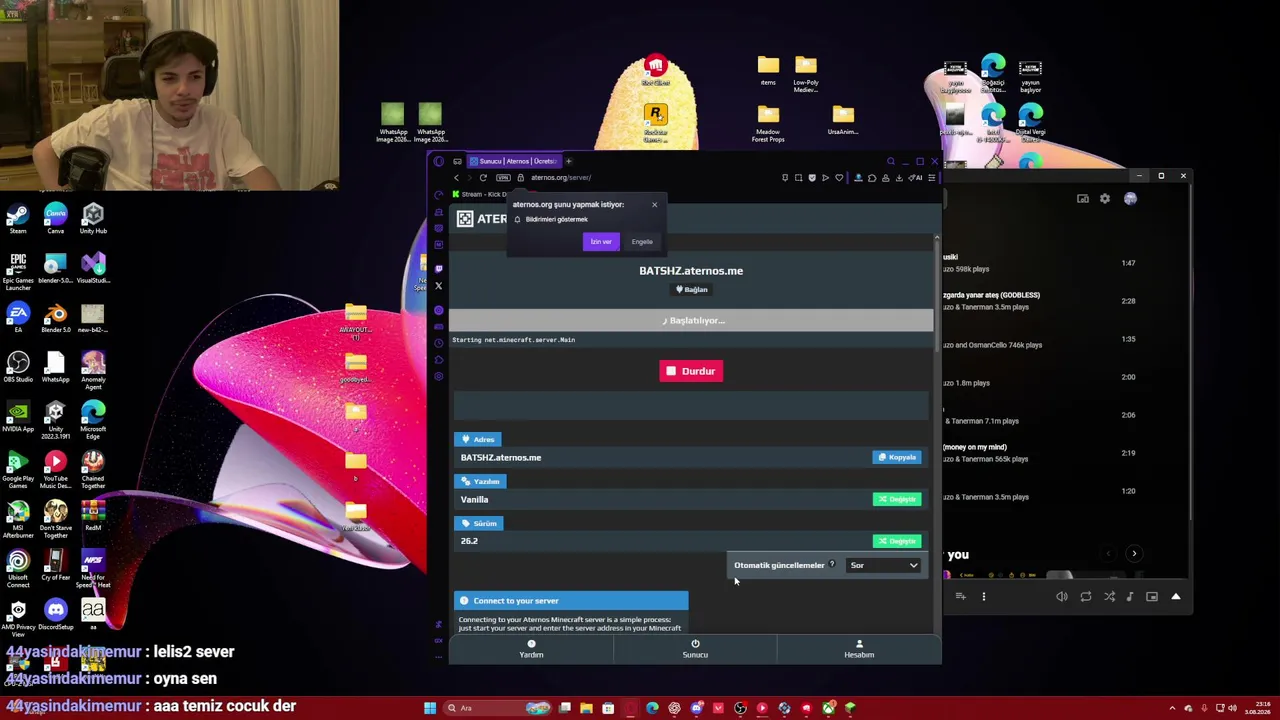Open settings gear in music window
The width and height of the screenshot is (1280, 720).
point(1105,199)
